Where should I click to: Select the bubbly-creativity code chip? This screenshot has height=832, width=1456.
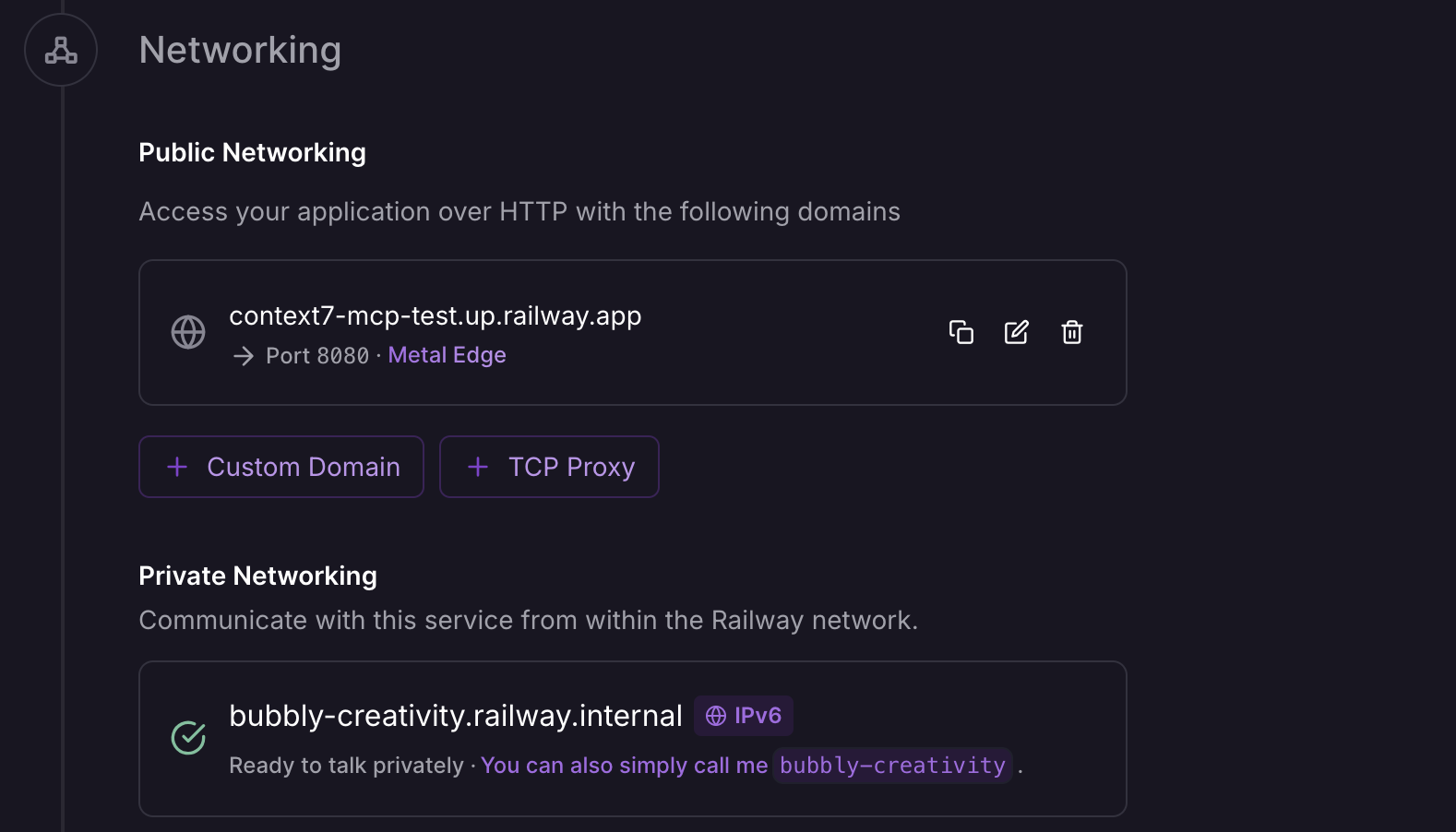(891, 765)
